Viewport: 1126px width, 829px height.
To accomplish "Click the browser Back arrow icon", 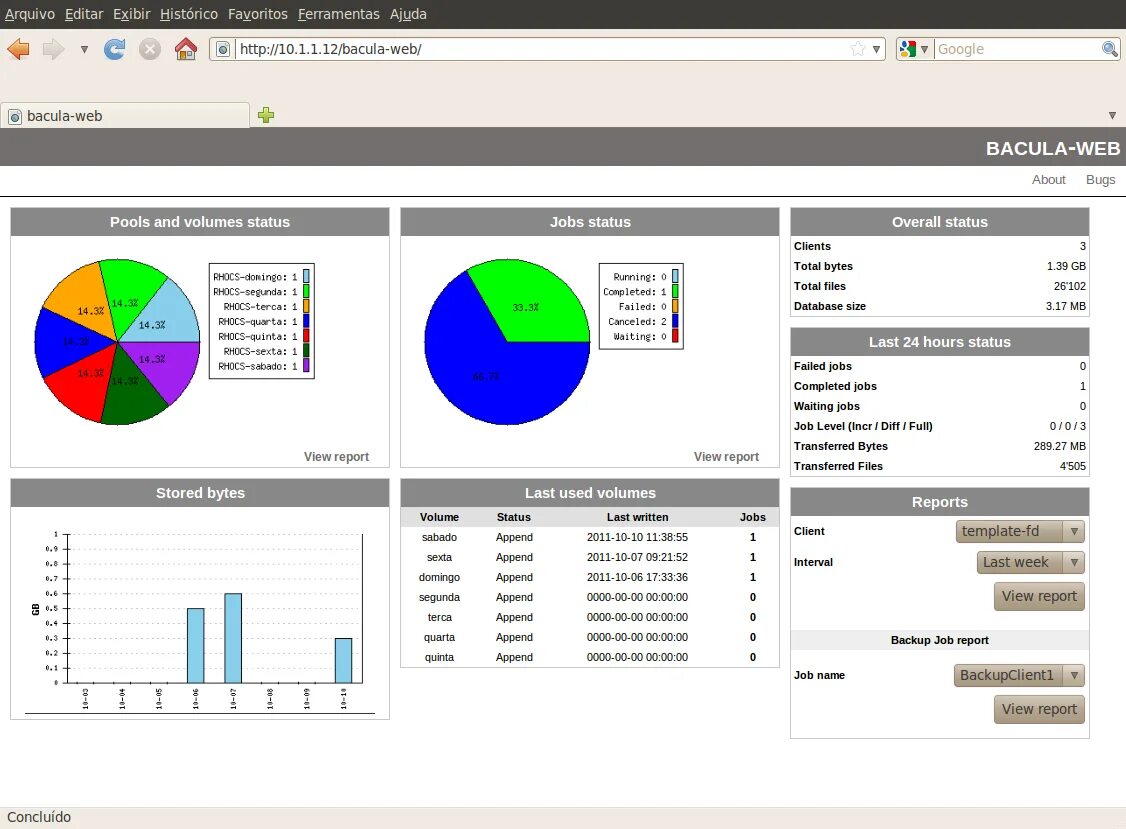I will [18, 49].
